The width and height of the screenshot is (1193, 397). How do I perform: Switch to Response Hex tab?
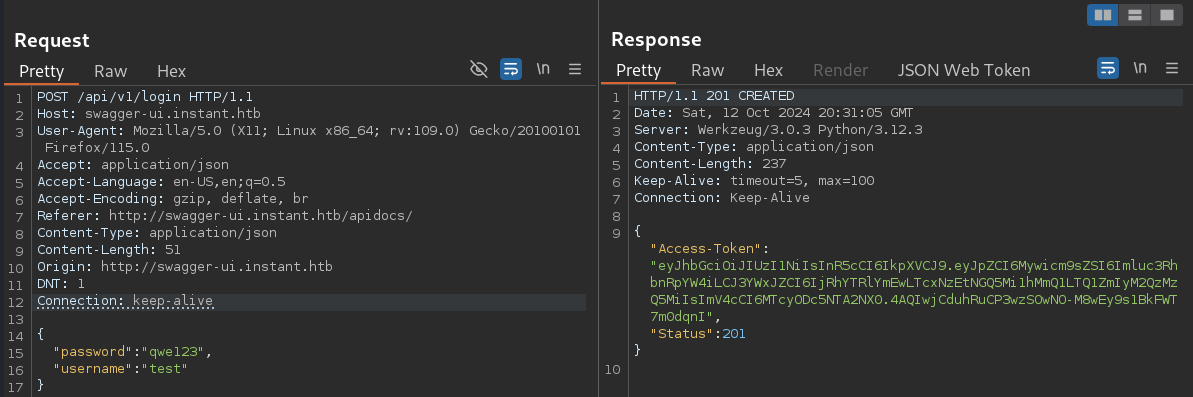point(768,70)
